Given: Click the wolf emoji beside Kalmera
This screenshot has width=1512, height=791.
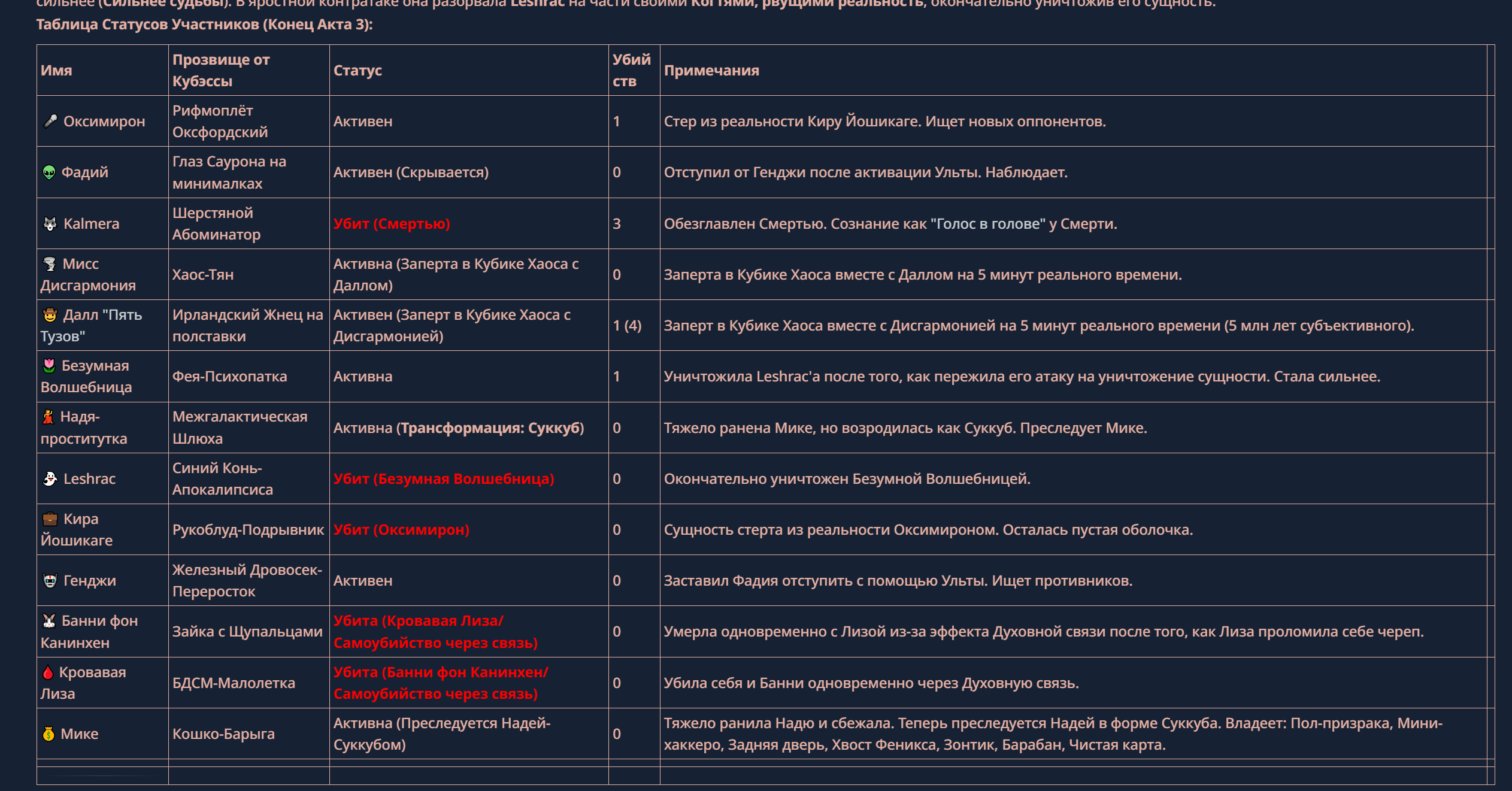Looking at the screenshot, I should coord(50,224).
